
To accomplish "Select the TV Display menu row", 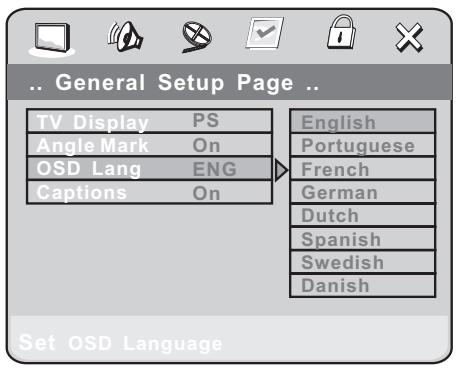I will [149, 121].
